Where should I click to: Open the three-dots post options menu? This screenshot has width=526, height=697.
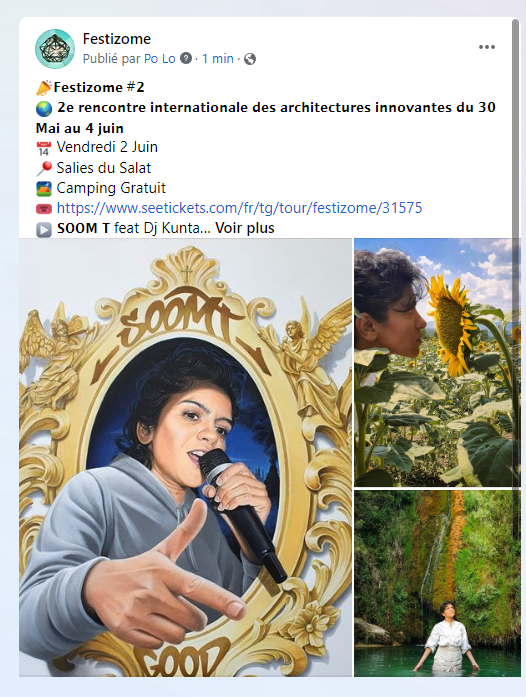[x=487, y=47]
